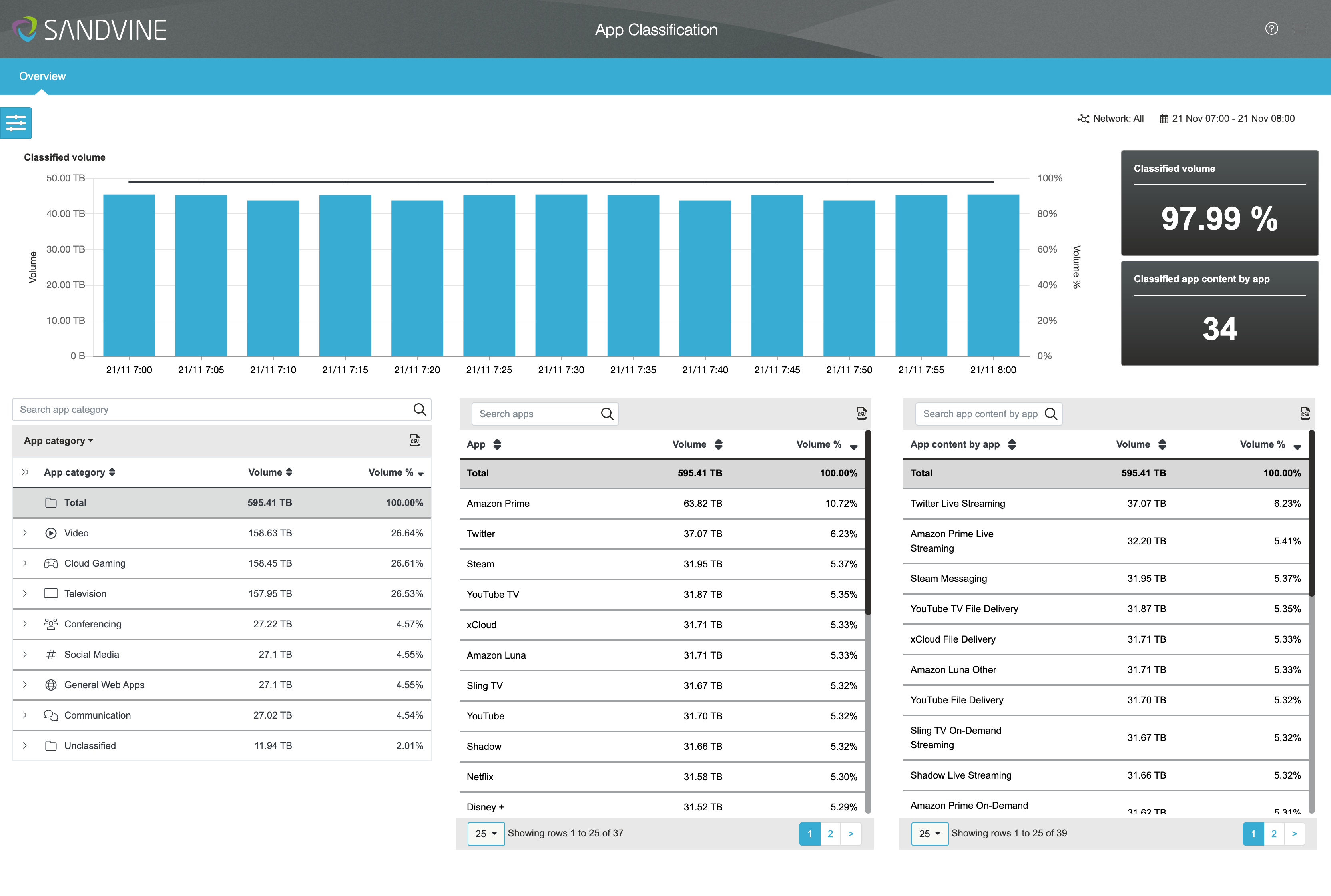Viewport: 1331px width, 896px height.
Task: Click the search apps magnifier icon
Action: click(607, 414)
